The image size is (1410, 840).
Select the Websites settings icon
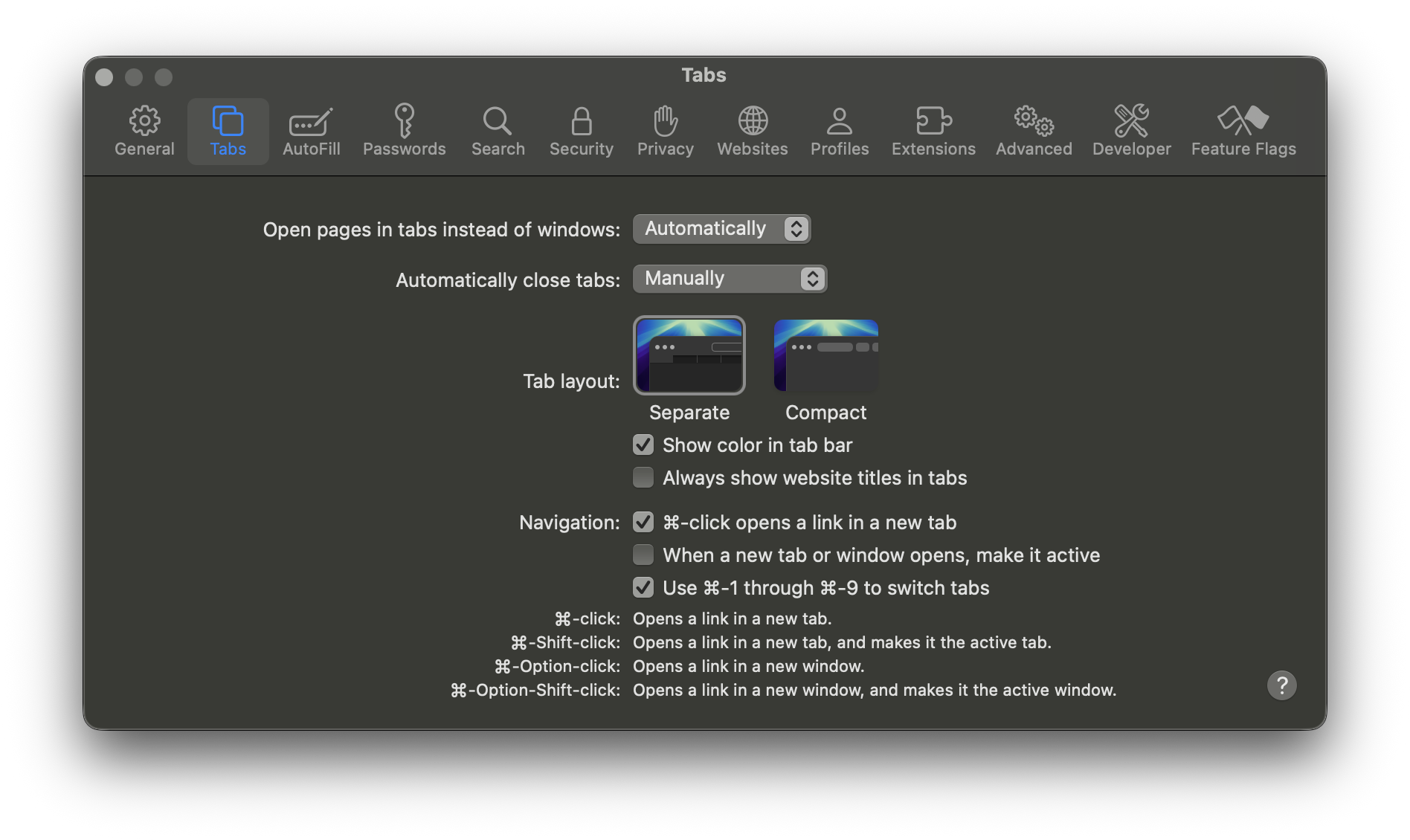point(752,131)
